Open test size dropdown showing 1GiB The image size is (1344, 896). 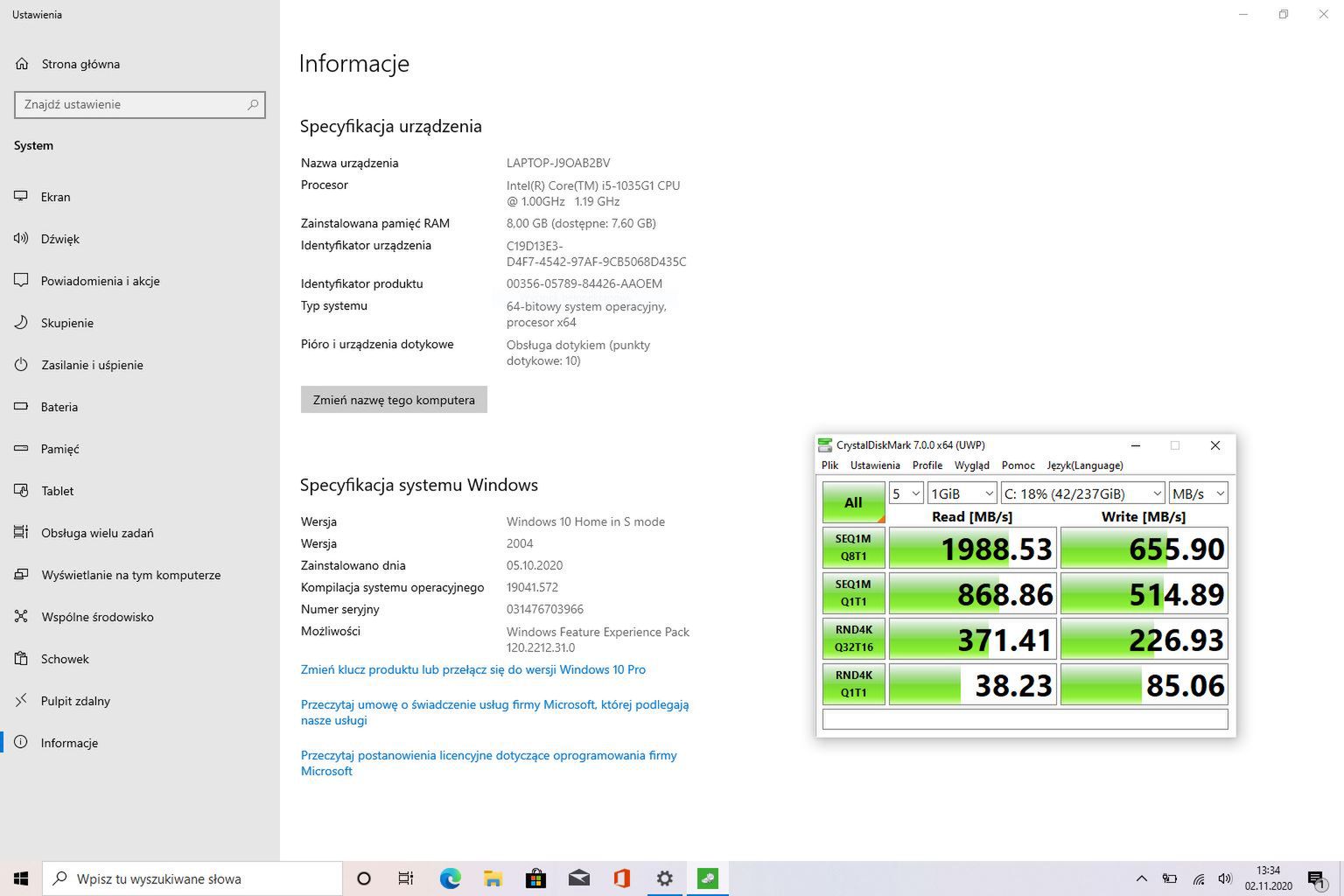(x=962, y=493)
